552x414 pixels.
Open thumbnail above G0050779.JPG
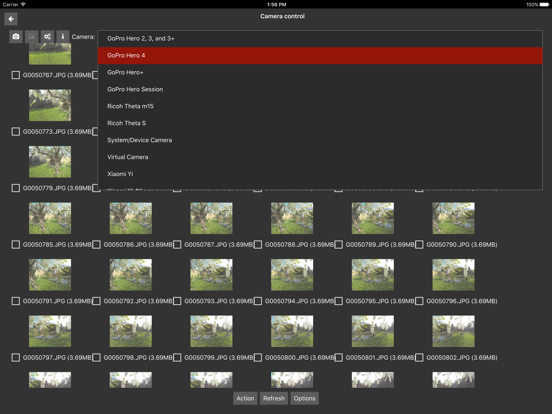click(x=50, y=162)
